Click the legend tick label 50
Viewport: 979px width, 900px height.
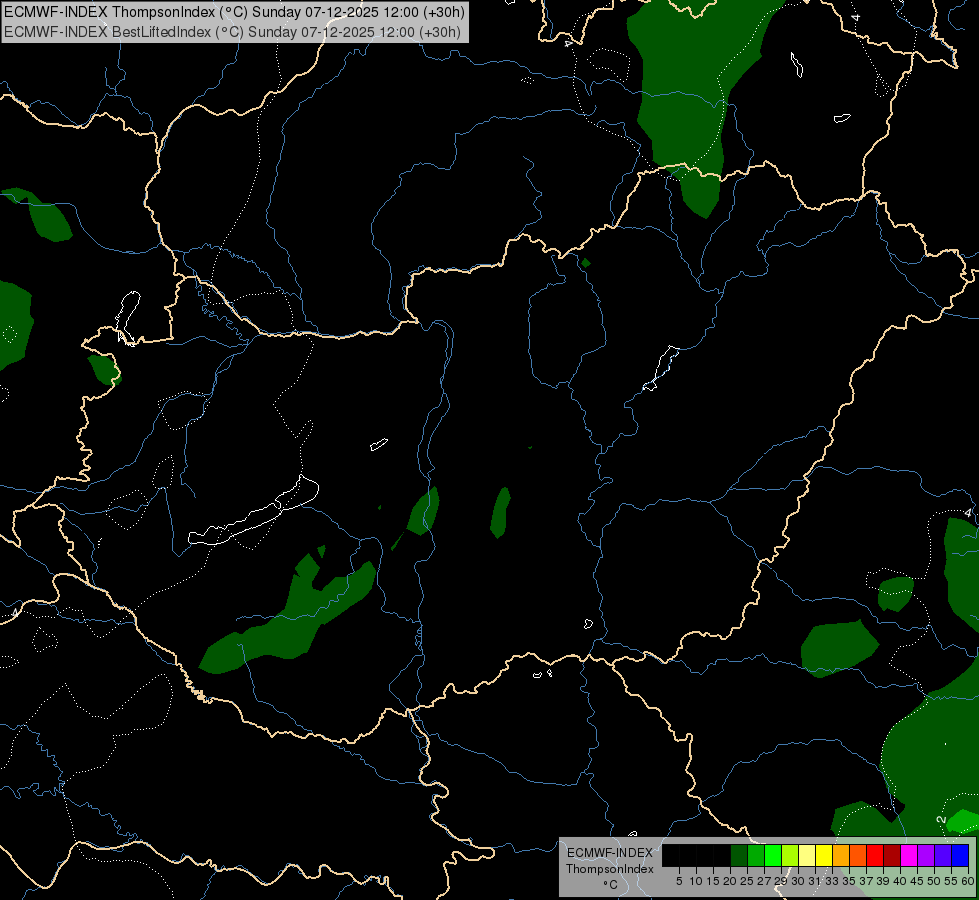[934, 881]
